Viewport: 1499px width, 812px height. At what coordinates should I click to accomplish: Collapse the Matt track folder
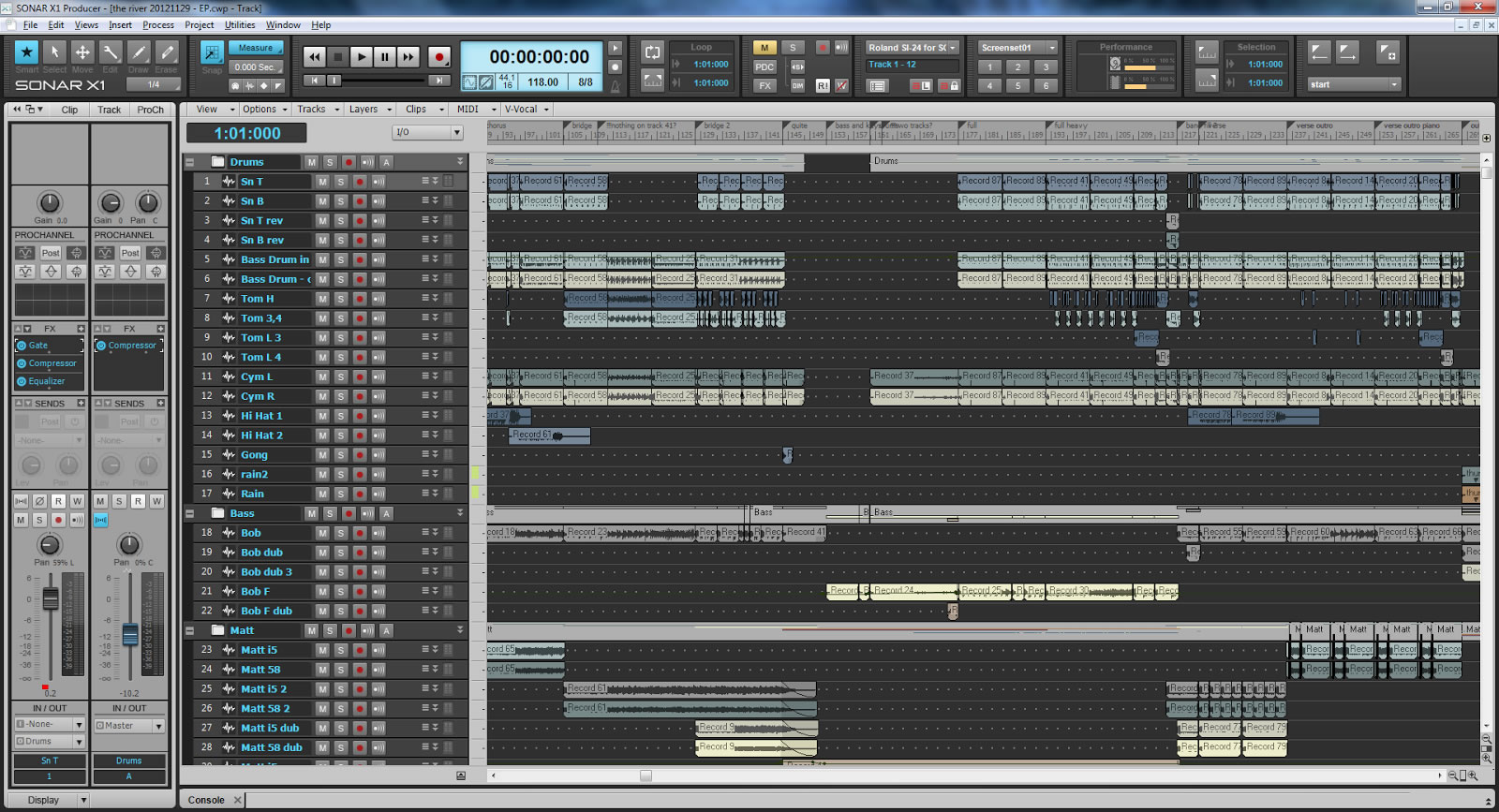[x=189, y=630]
